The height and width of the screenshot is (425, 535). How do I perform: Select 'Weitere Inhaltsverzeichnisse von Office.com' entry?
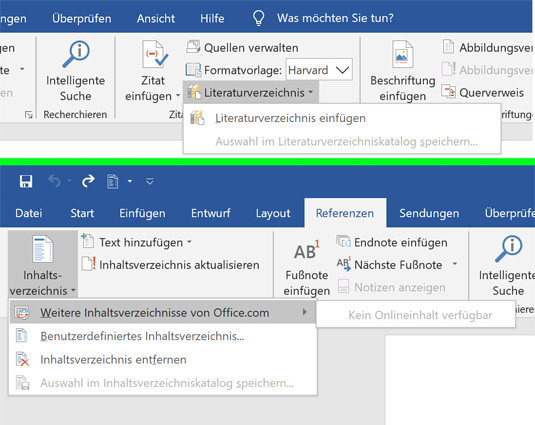click(x=162, y=312)
